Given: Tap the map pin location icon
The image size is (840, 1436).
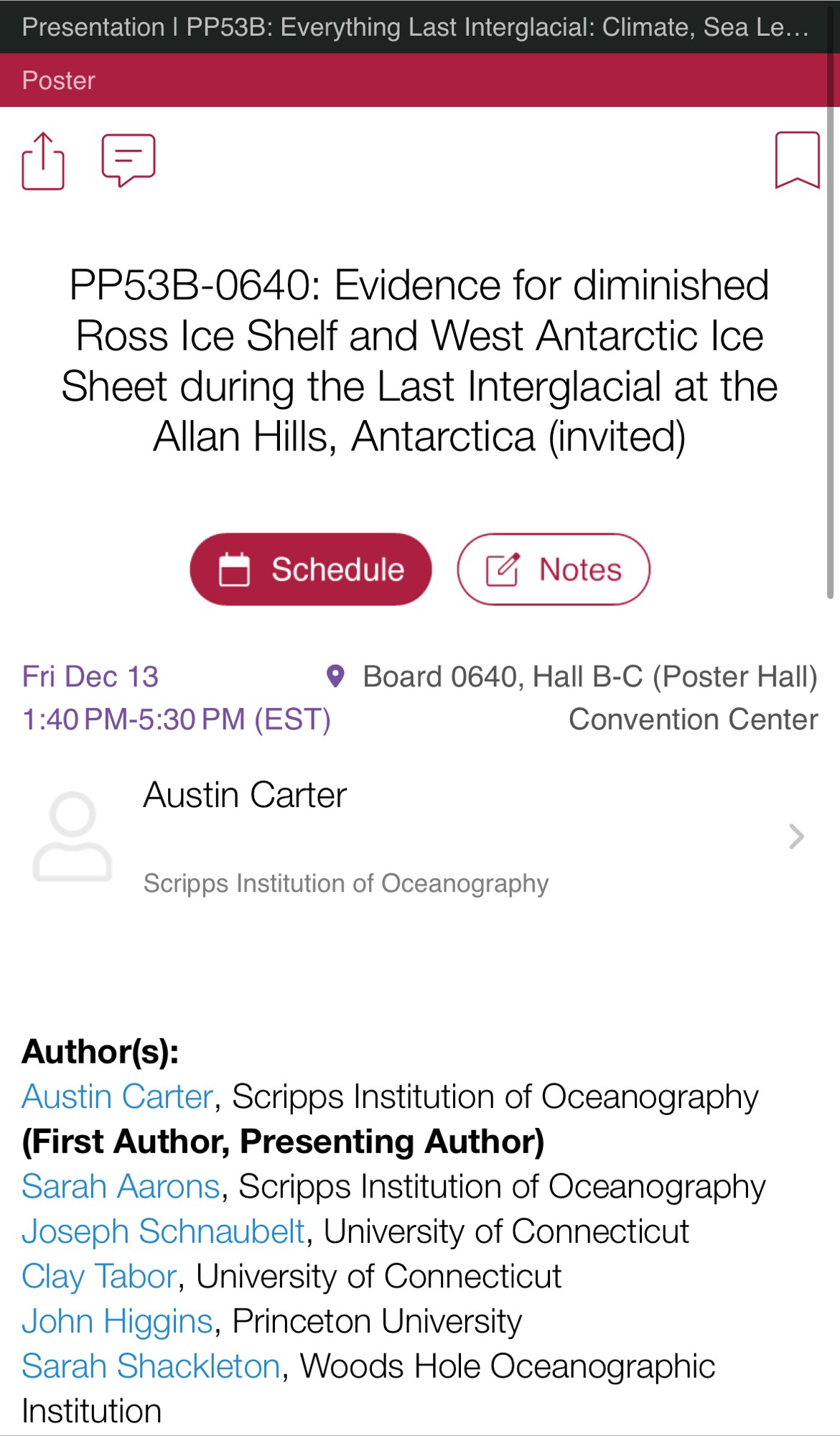Looking at the screenshot, I should point(335,676).
